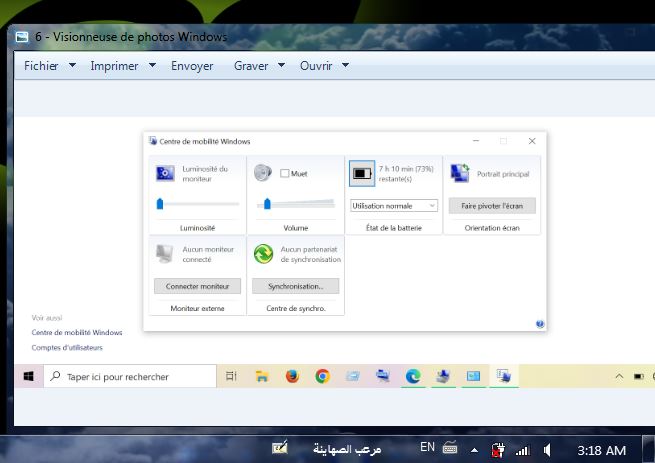The image size is (655, 463).
Task: Open the Envoyer menu item
Action: point(192,66)
